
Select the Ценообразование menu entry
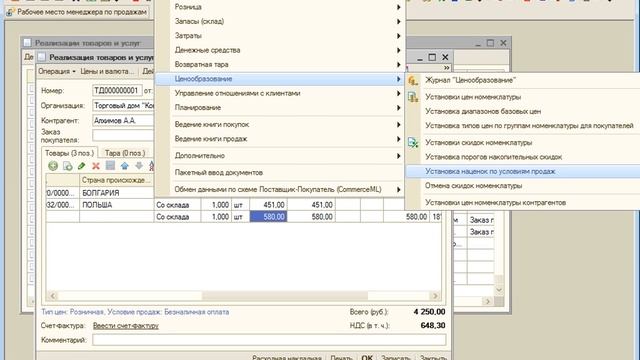pos(280,79)
